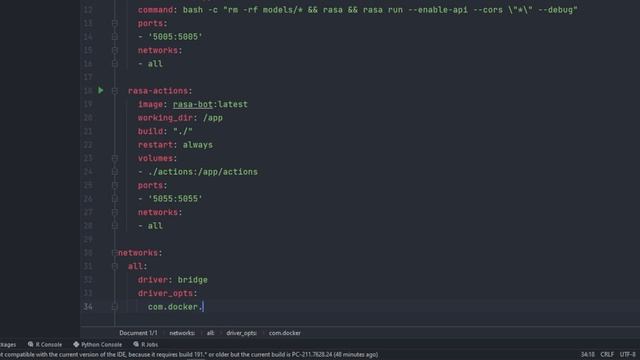Jump to networks: breadcrumb
The height and width of the screenshot is (360, 640).
(182, 333)
